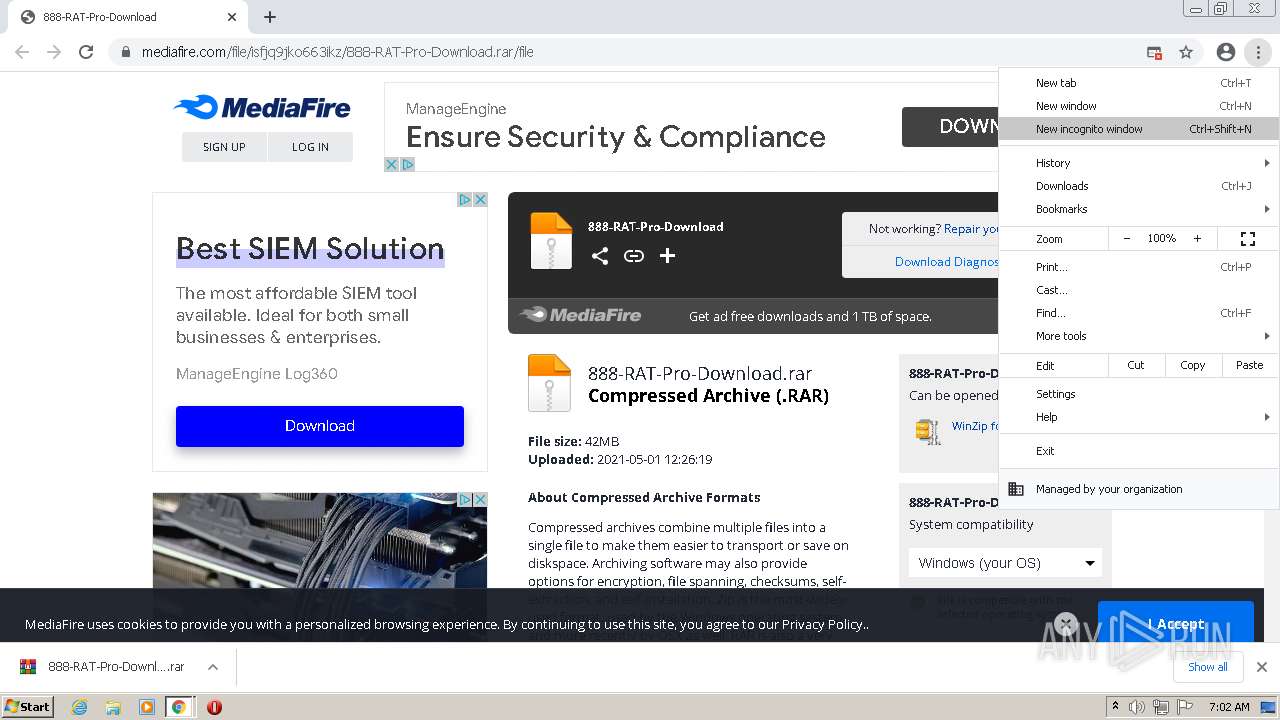Click the share icon under the file name

tap(600, 256)
